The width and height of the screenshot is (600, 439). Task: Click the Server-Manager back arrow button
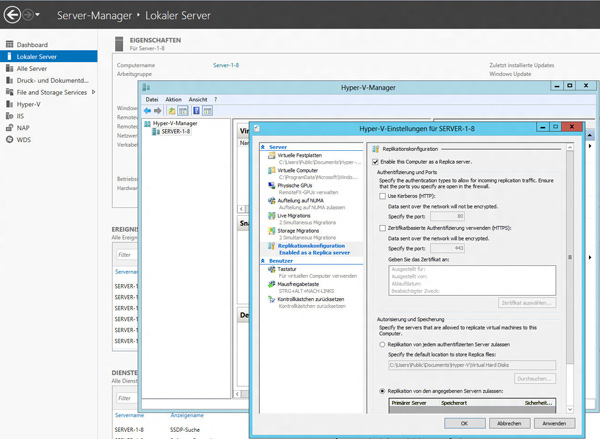click(x=12, y=15)
